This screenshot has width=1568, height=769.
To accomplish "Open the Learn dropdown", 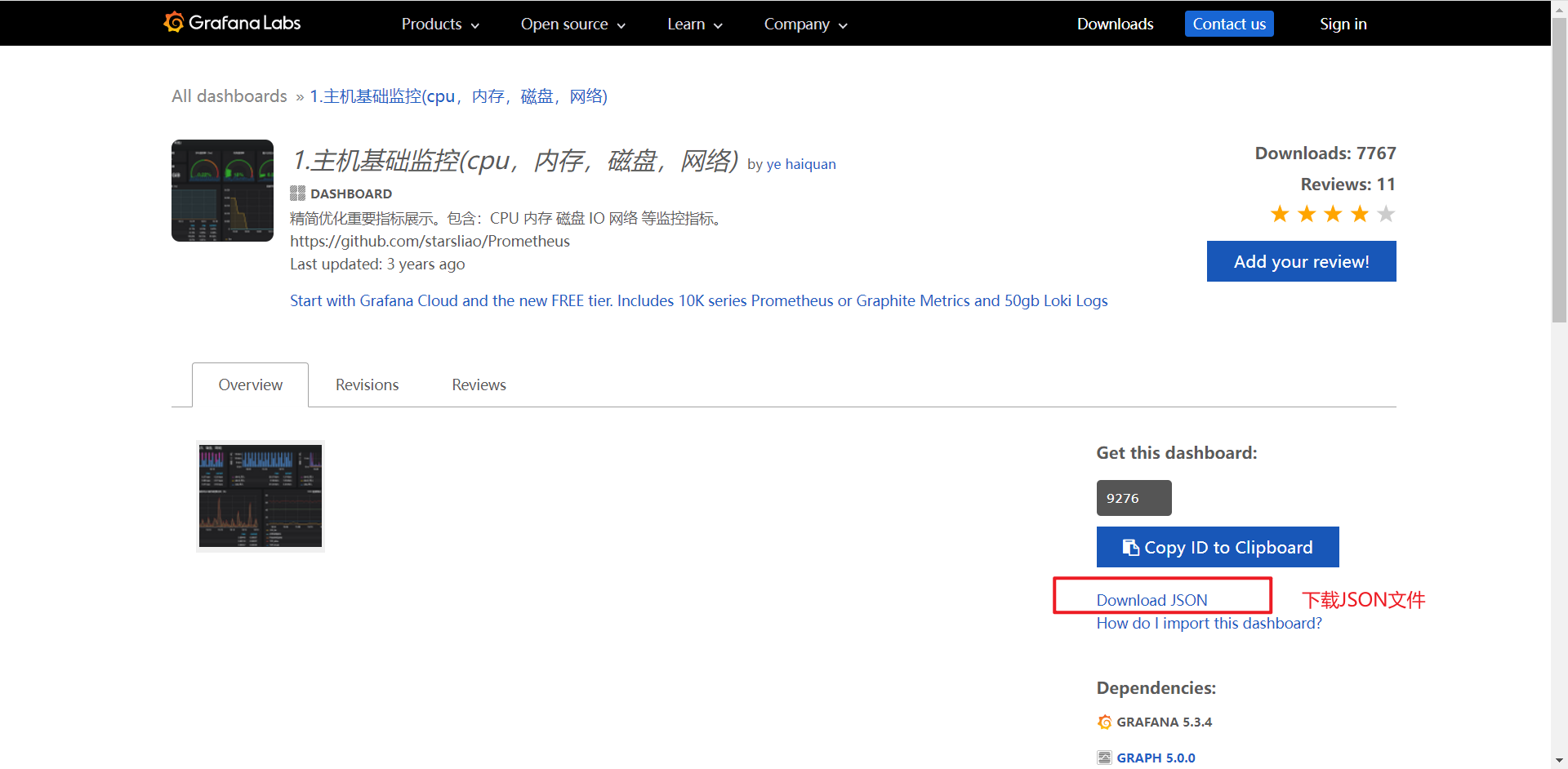I will pyautogui.click(x=695, y=24).
